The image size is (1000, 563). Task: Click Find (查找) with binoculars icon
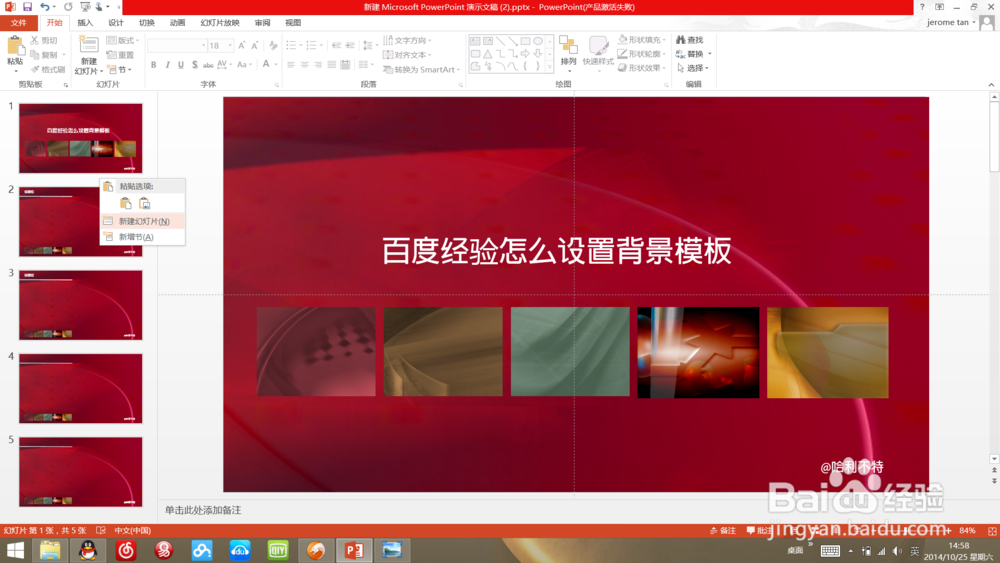pos(690,40)
